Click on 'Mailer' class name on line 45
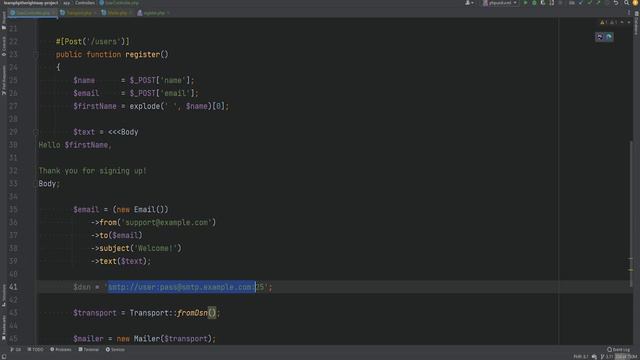 (x=147, y=339)
